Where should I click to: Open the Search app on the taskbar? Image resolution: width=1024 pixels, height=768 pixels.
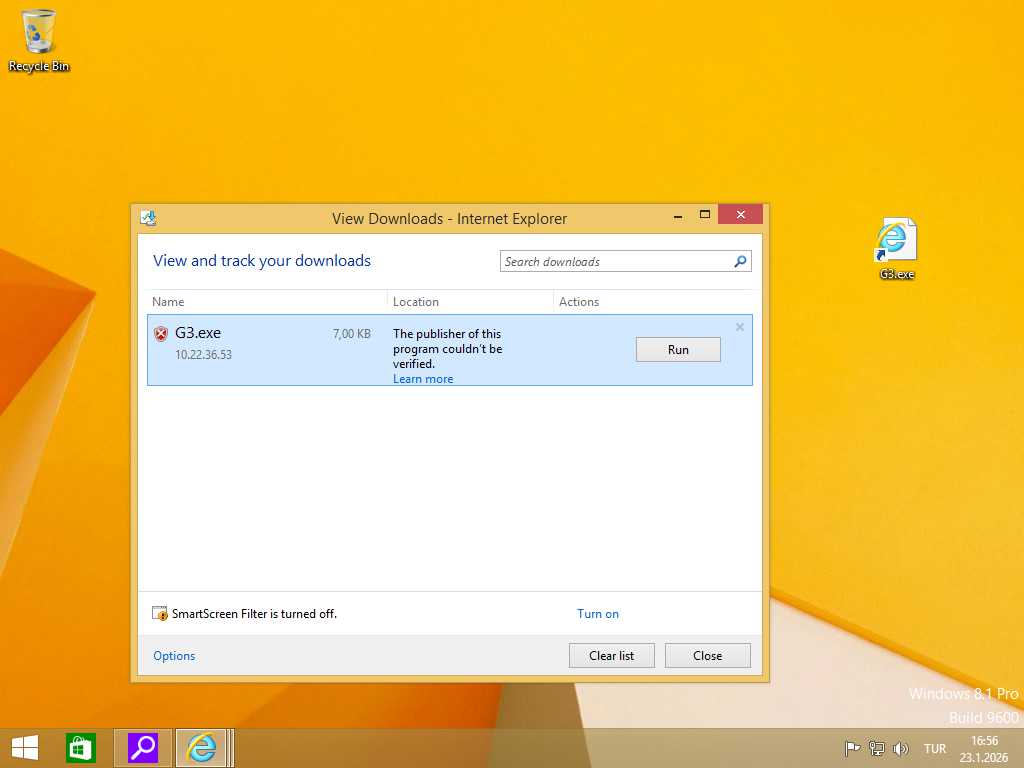click(x=143, y=748)
